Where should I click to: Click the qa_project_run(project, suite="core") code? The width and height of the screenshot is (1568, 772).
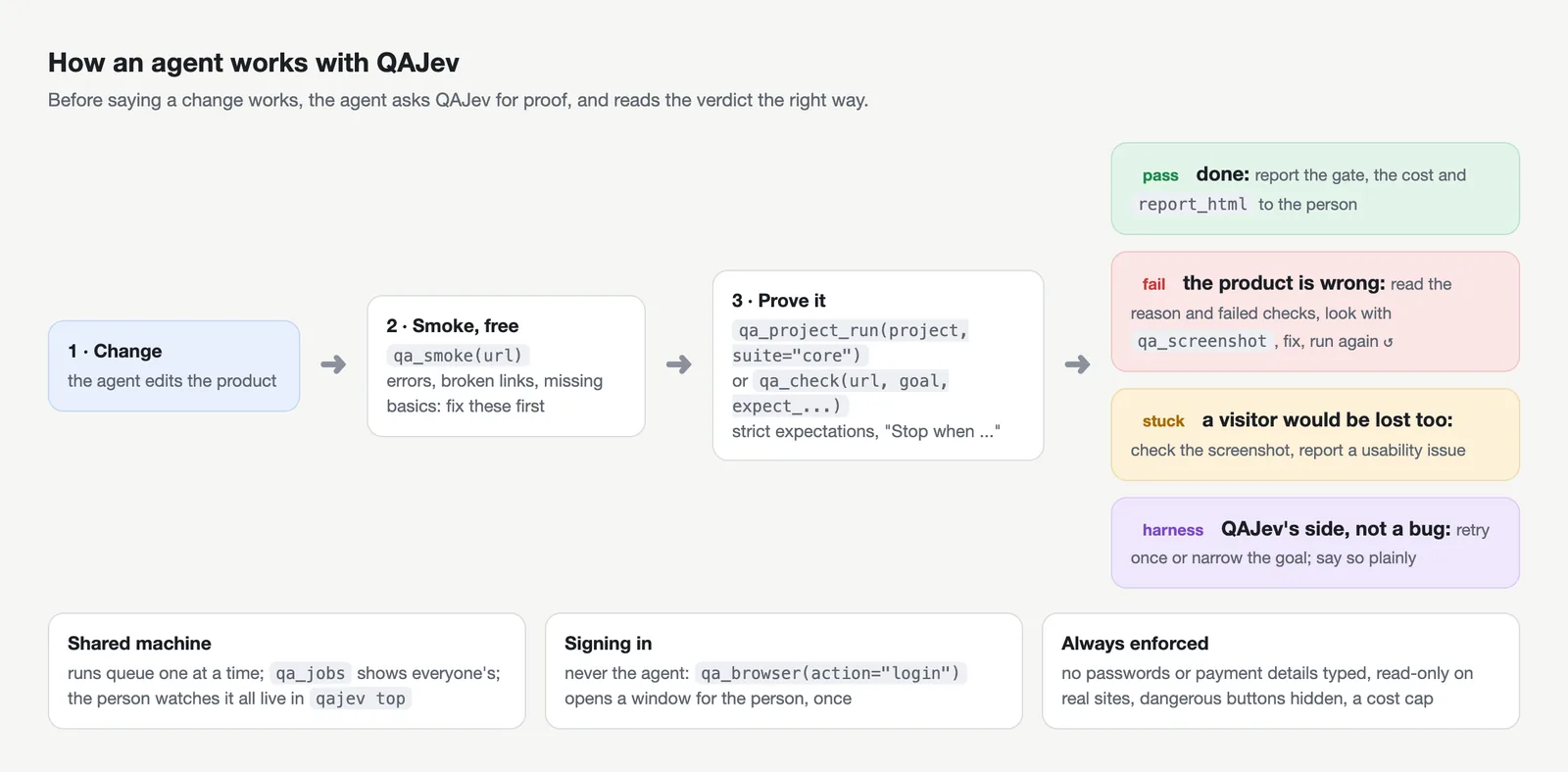coord(851,343)
